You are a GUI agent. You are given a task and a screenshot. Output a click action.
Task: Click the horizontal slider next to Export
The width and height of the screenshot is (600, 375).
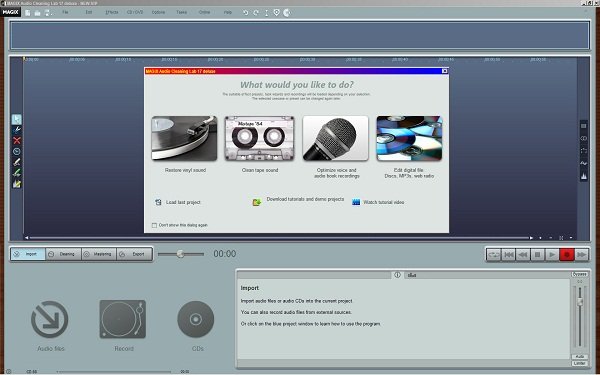pyautogui.click(x=181, y=254)
